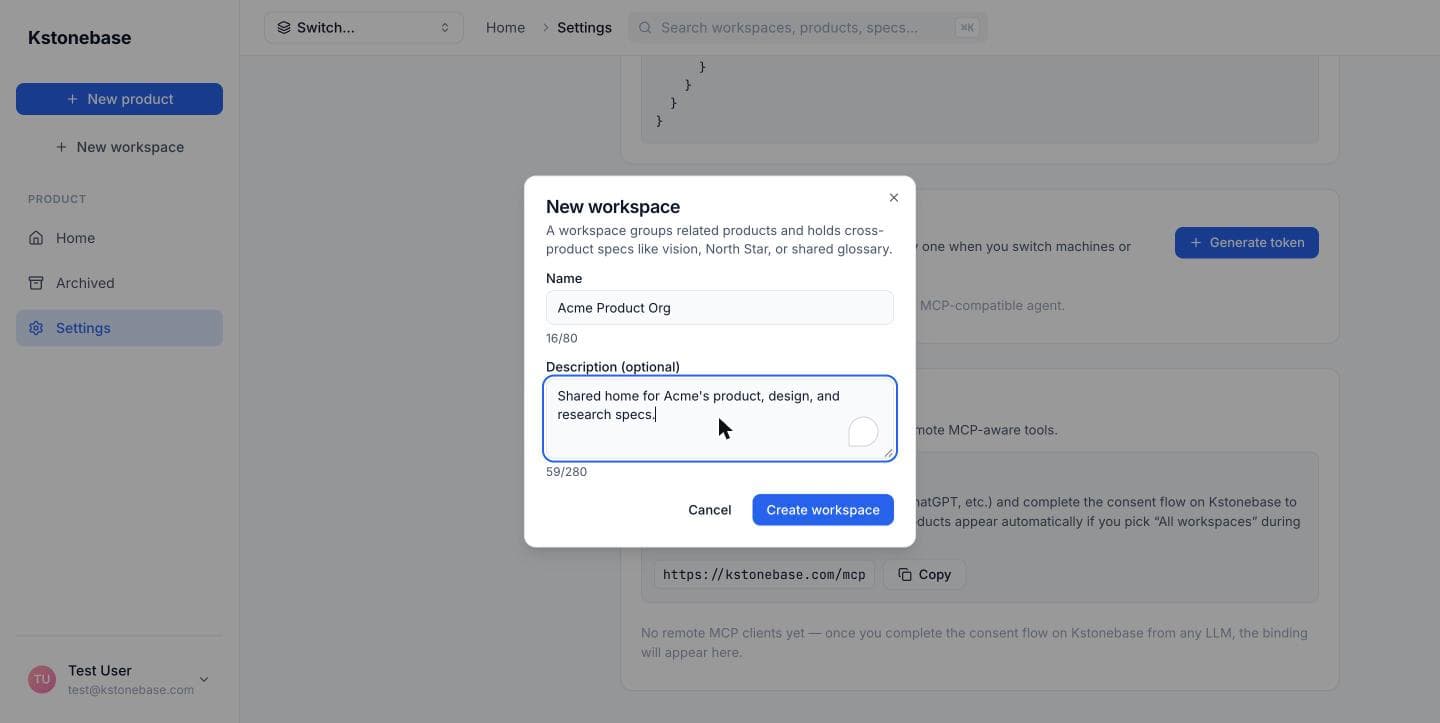Screen dimensions: 1440x723
Task: Focus the workspace search bar
Action: [x=808, y=28]
